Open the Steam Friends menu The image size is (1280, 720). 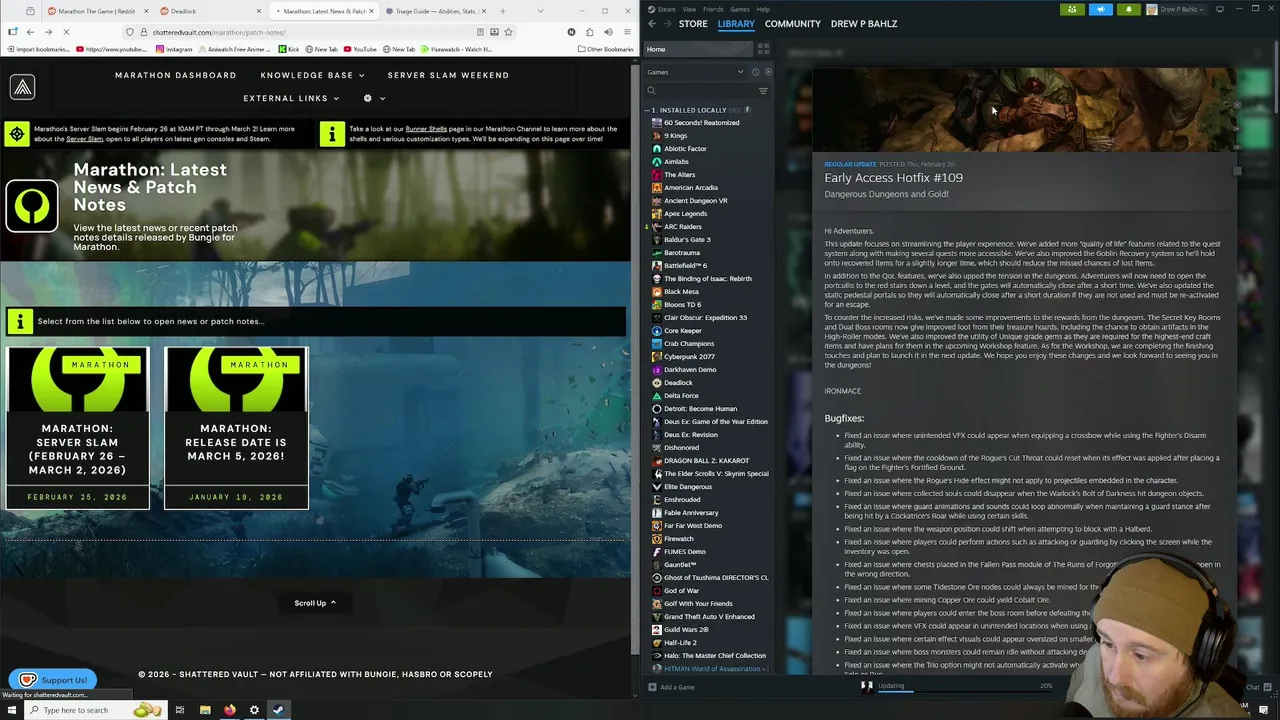(x=713, y=9)
